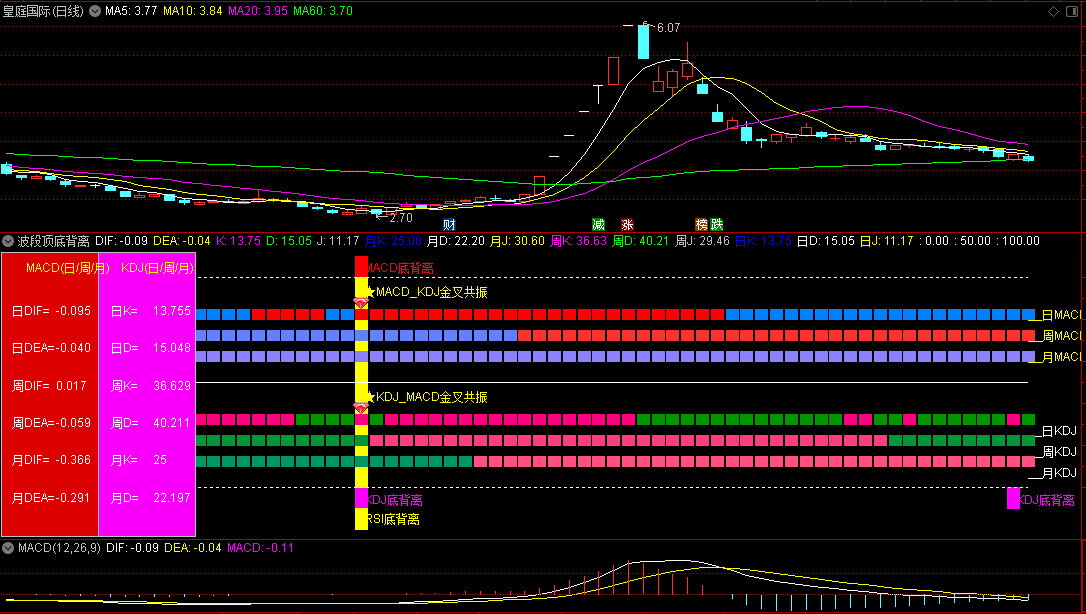Click the red 涨 marker icon
This screenshot has height=614, width=1086.
click(x=627, y=224)
